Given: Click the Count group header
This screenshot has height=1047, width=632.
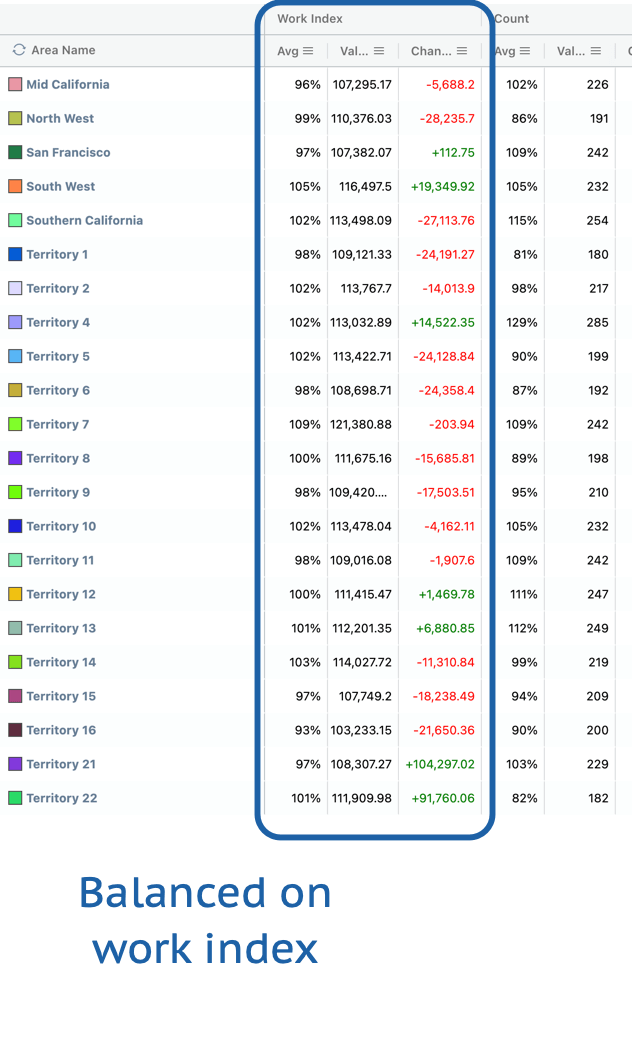Looking at the screenshot, I should coord(512,19).
